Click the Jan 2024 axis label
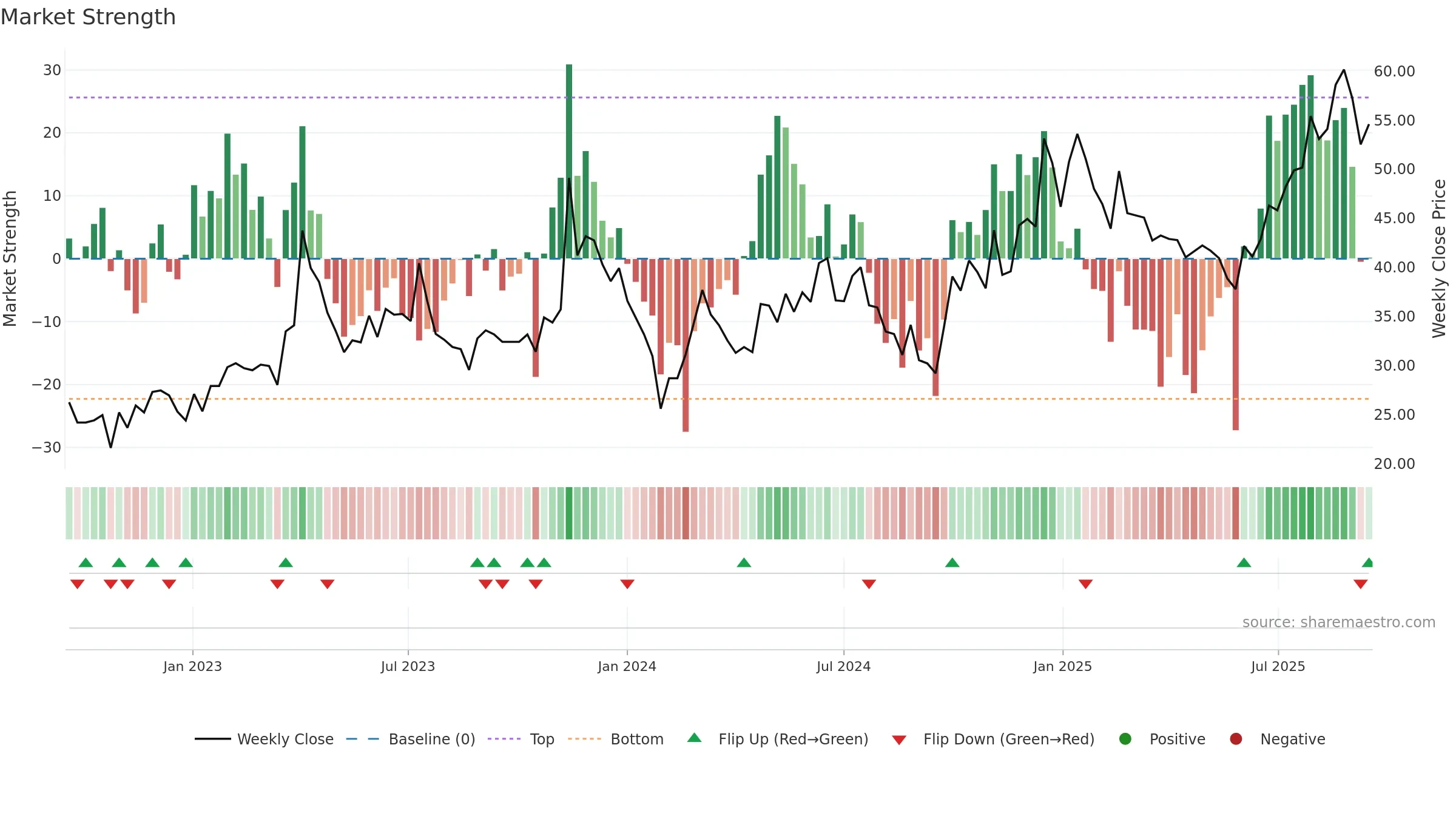Screen dimensions: 1456x819 click(627, 667)
